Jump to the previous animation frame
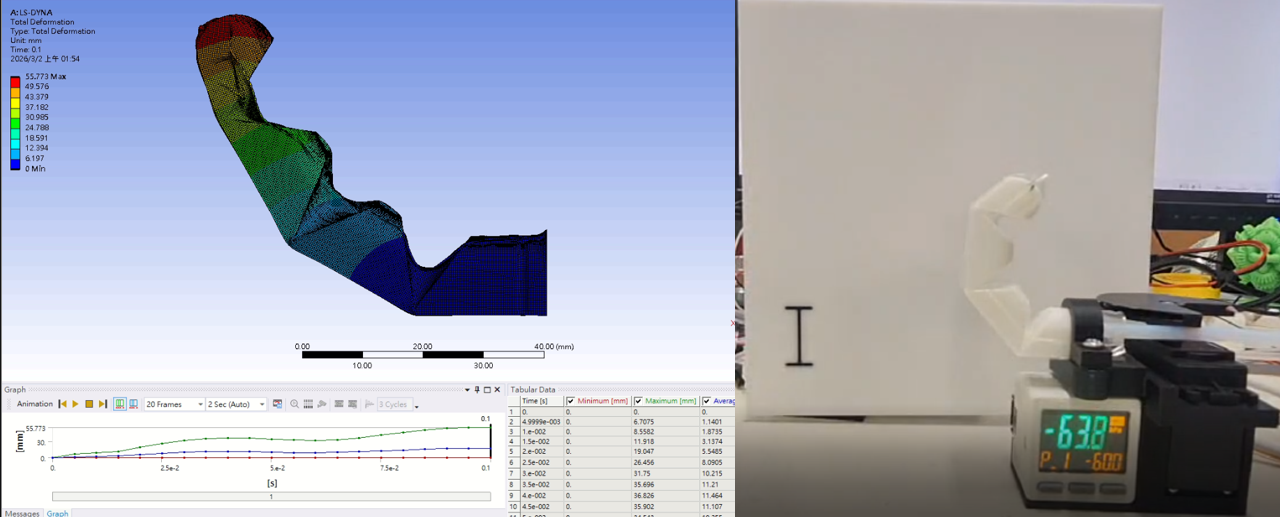 [62, 404]
